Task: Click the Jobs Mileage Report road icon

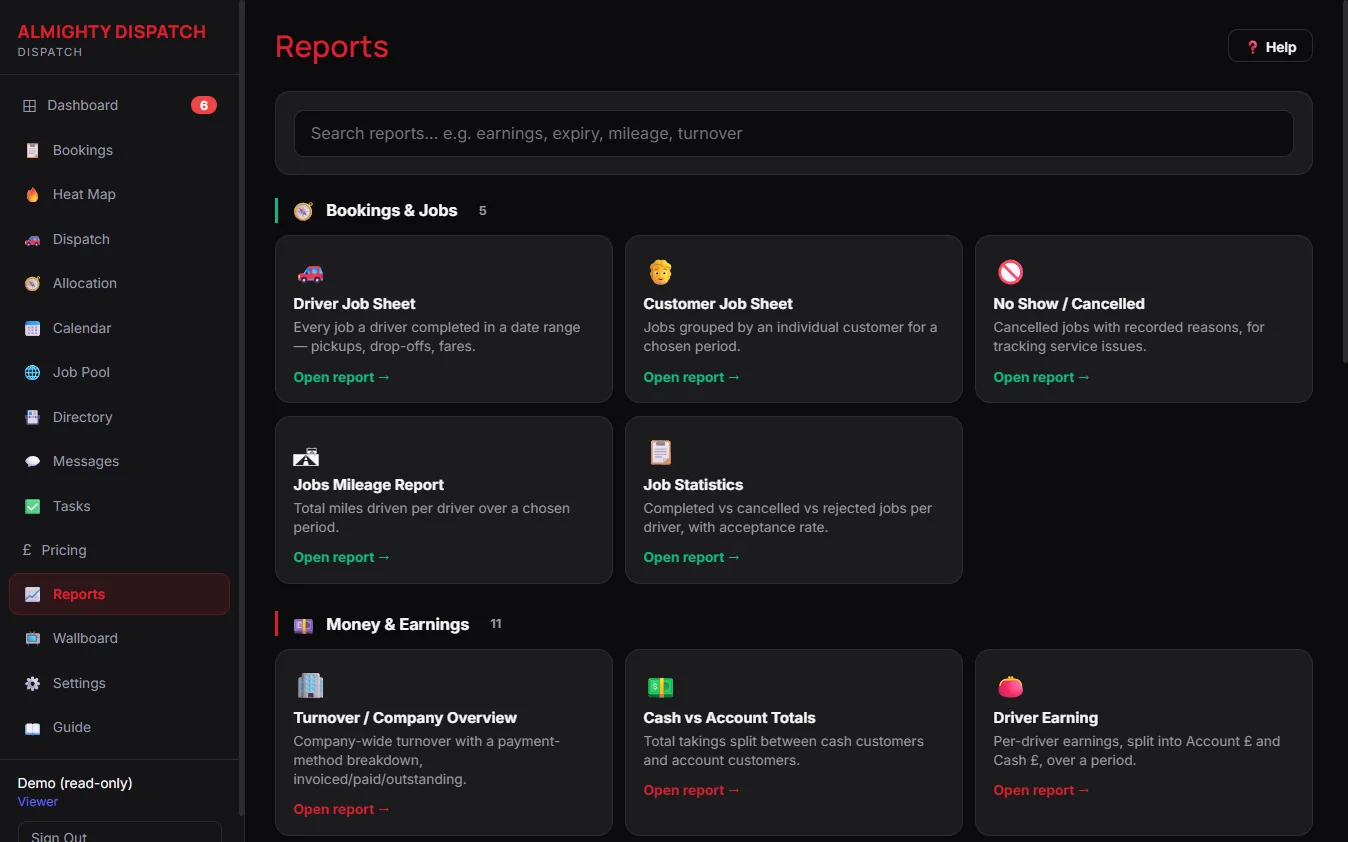Action: point(306,456)
